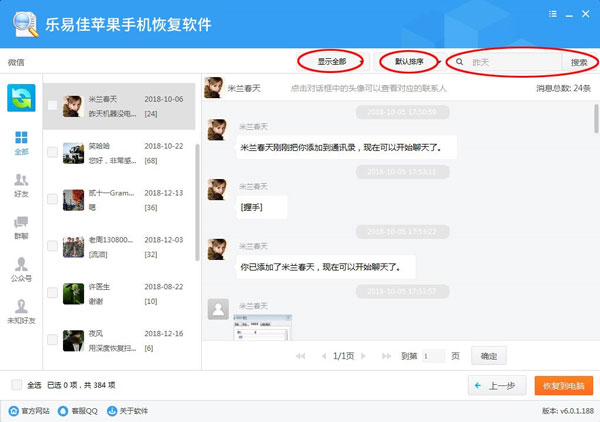Tick the checkbox for 米兰春天 conversation

(52, 105)
